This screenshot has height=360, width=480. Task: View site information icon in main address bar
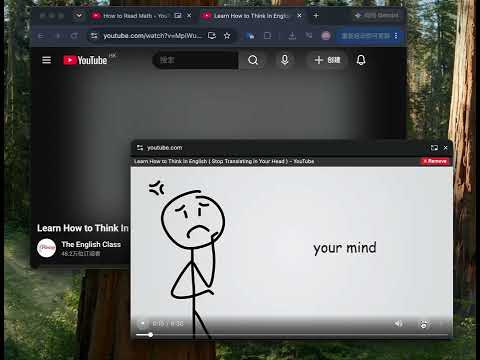pos(94,36)
